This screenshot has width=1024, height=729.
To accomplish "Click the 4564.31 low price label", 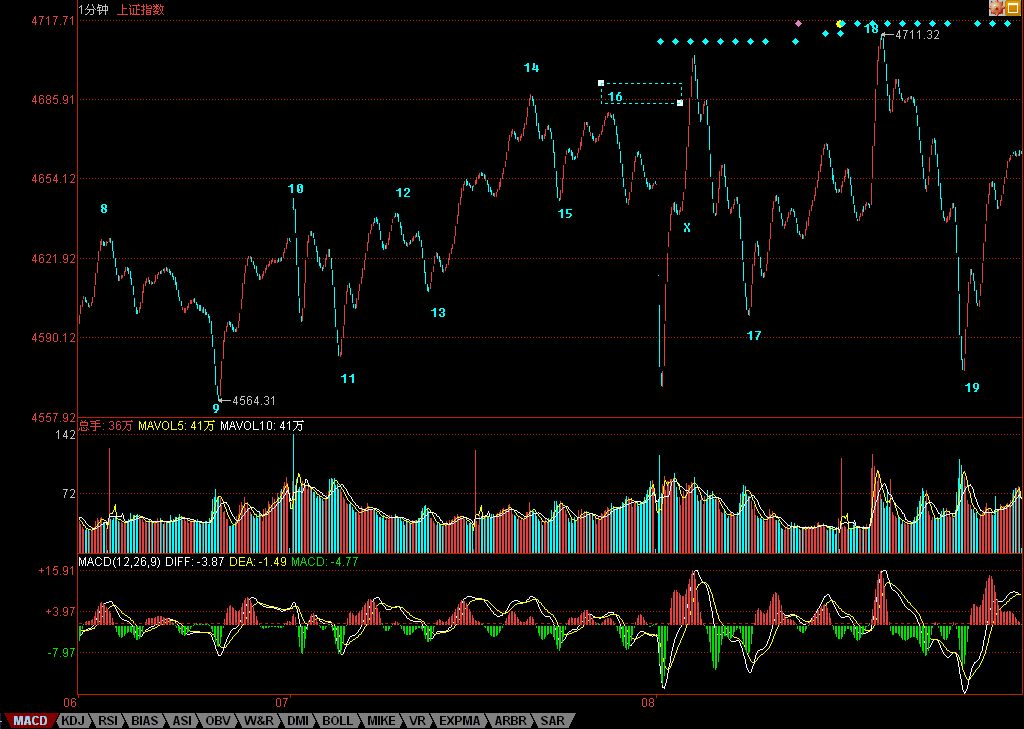I will pyautogui.click(x=253, y=401).
